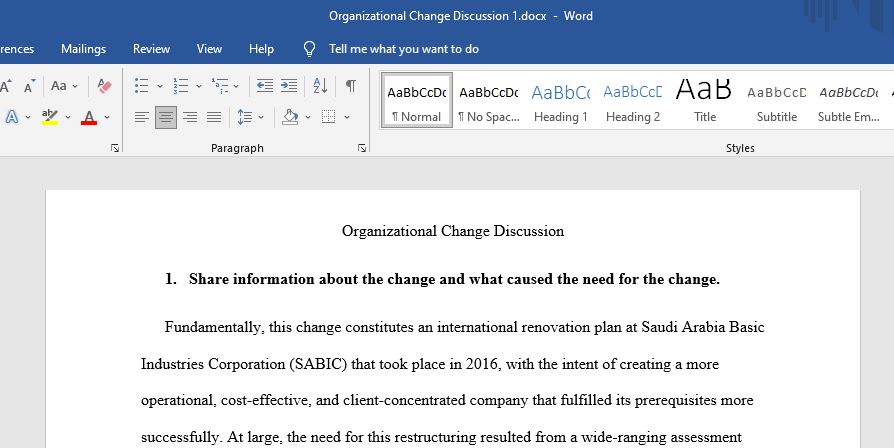This screenshot has height=448, width=894.
Task: Open the Bullets library dropdown arrow
Action: 160,87
